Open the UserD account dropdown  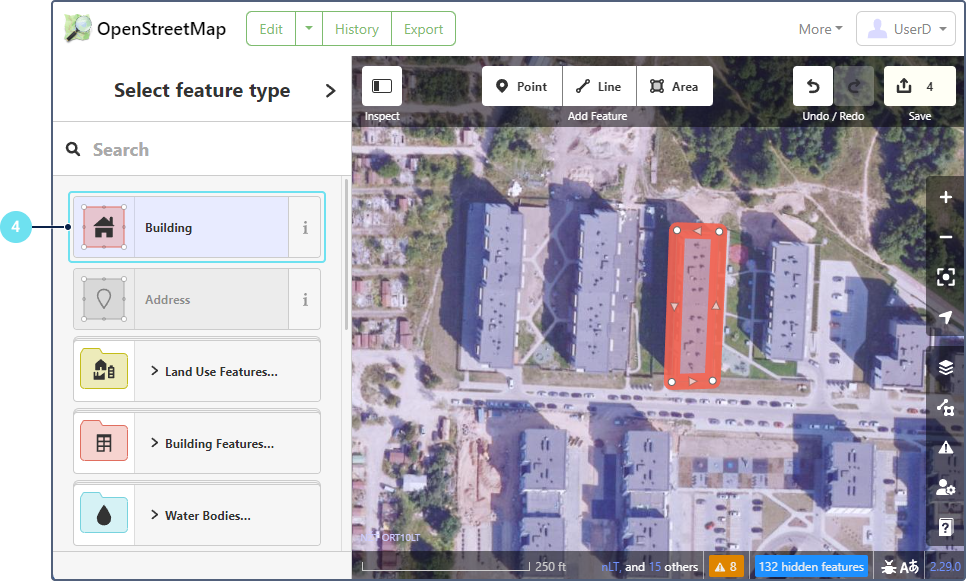pos(905,29)
